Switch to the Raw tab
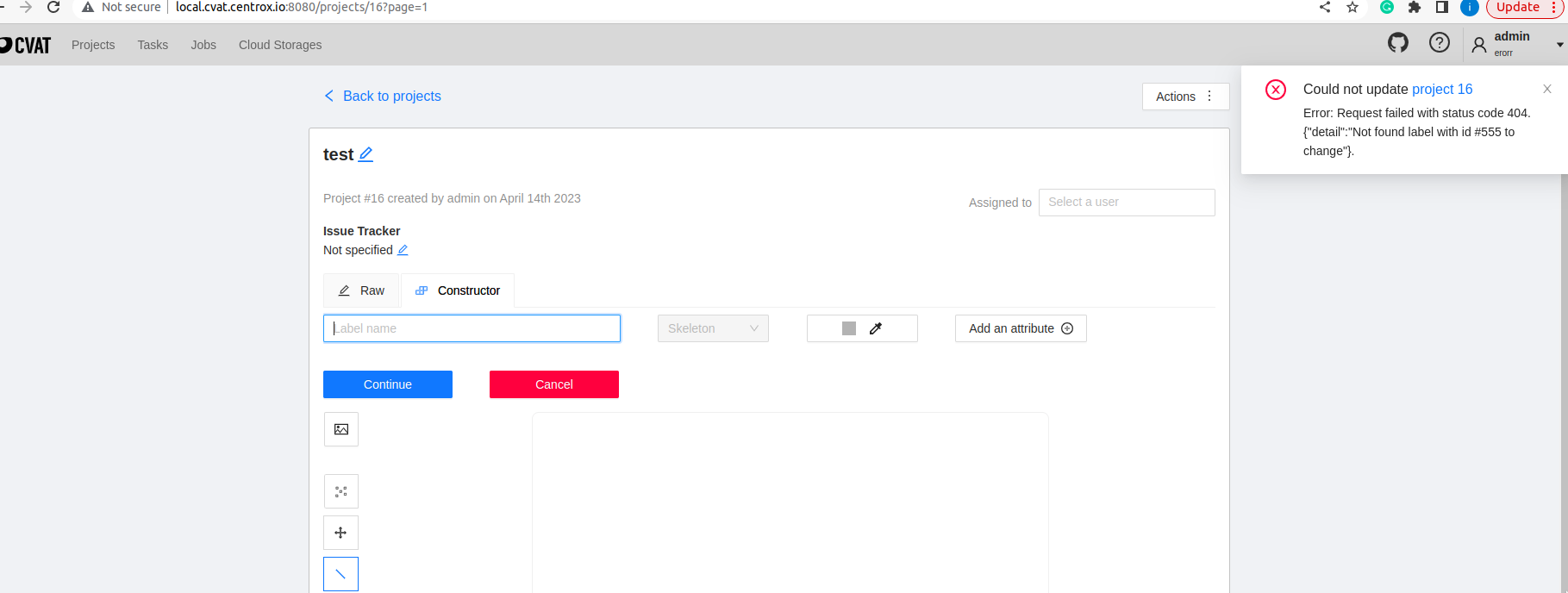 tap(361, 290)
